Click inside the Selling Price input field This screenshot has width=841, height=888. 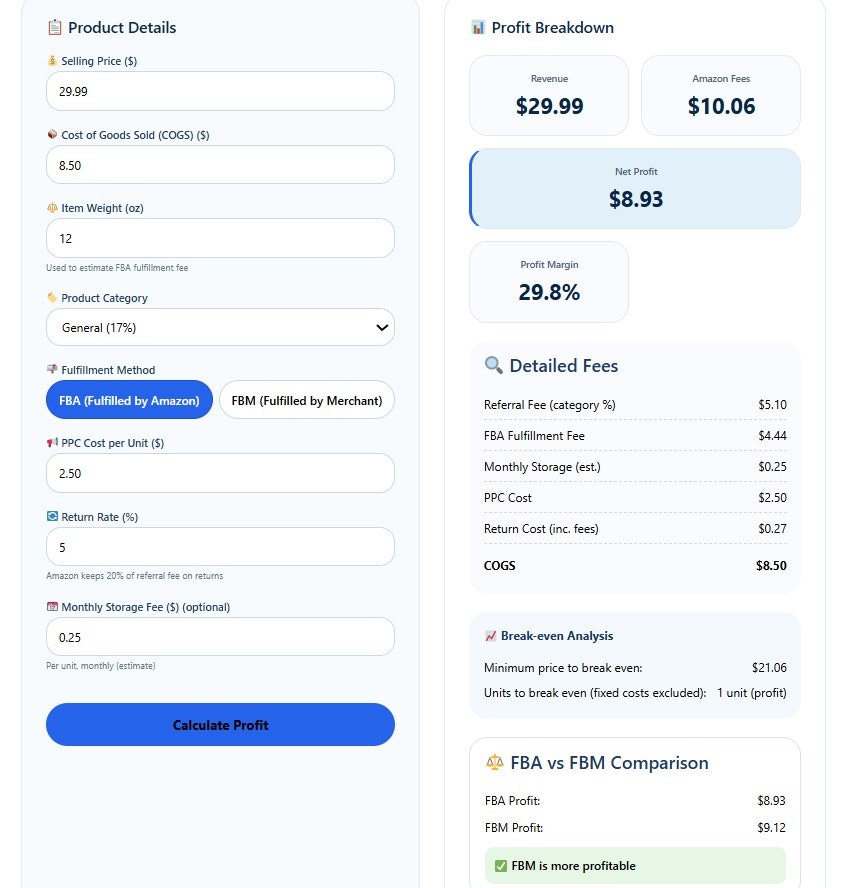(220, 90)
